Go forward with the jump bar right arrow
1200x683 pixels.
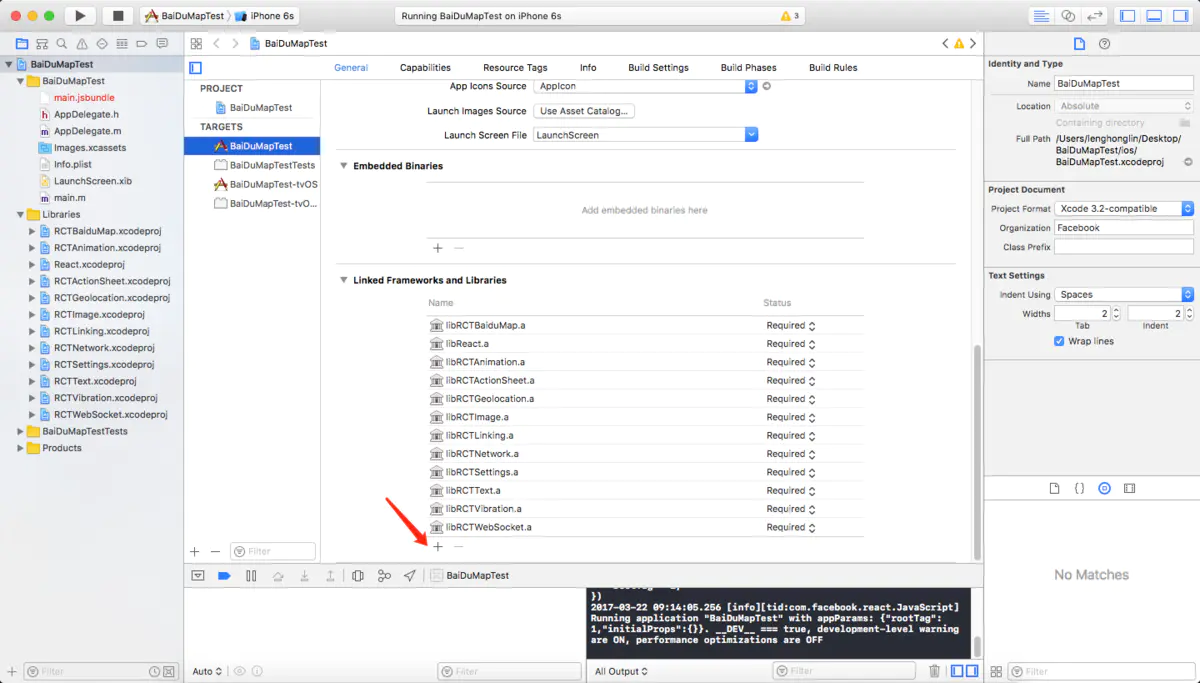pos(236,44)
